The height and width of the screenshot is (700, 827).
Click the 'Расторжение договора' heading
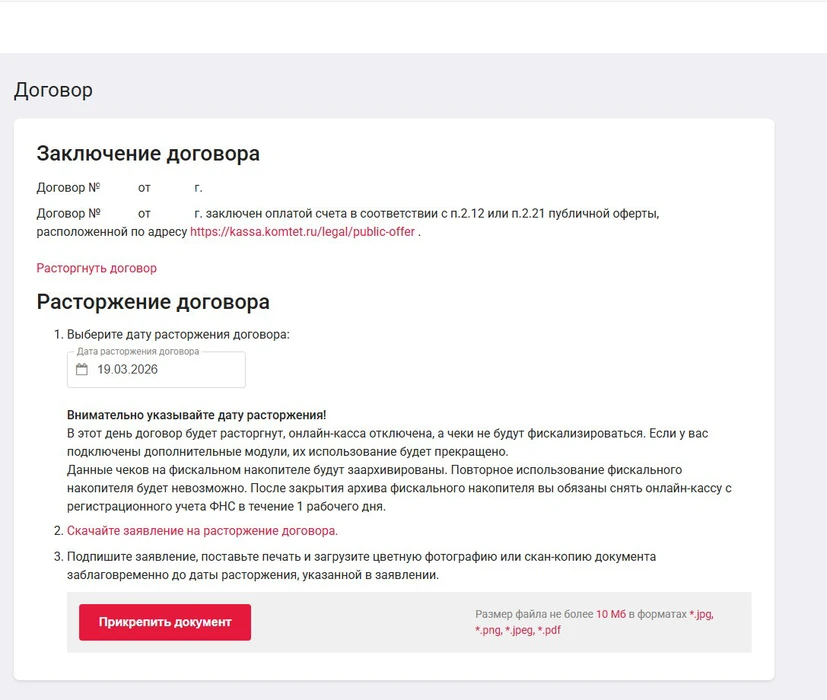point(153,302)
